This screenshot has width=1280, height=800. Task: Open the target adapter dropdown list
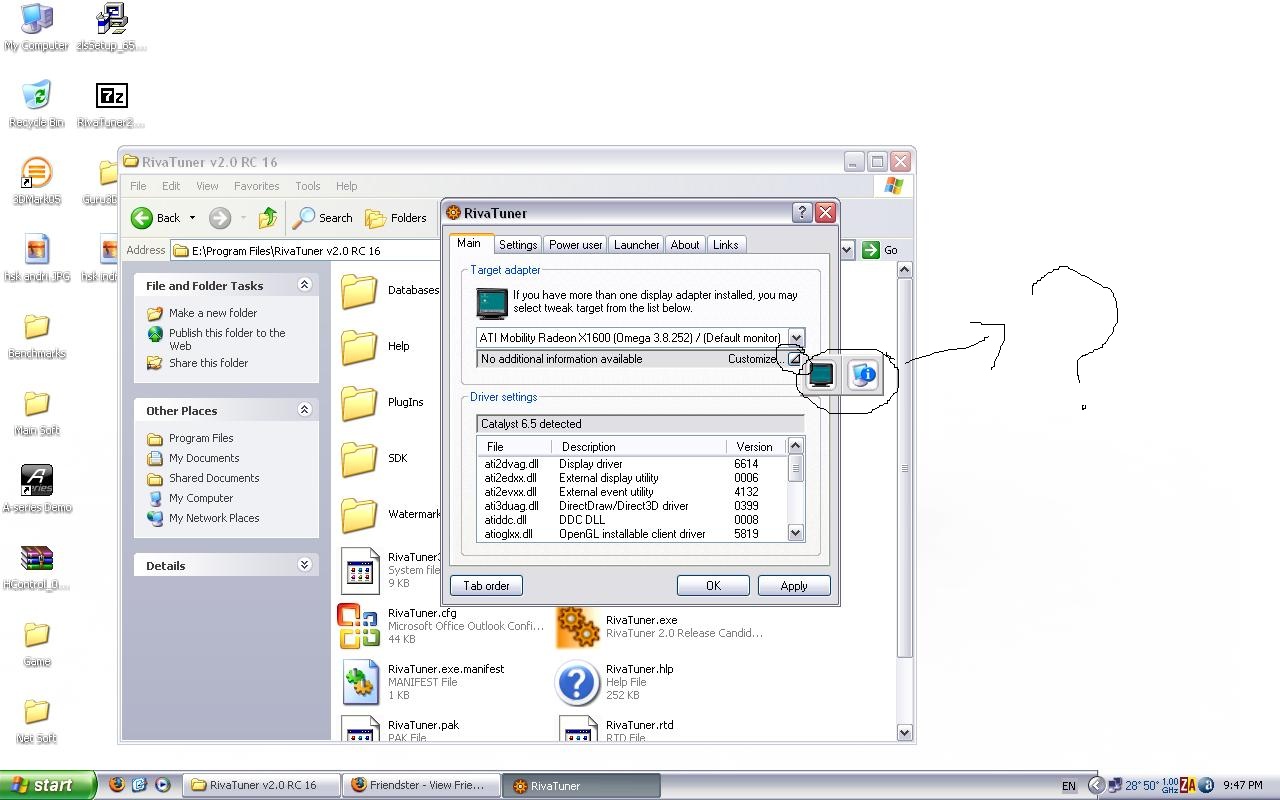pos(796,338)
